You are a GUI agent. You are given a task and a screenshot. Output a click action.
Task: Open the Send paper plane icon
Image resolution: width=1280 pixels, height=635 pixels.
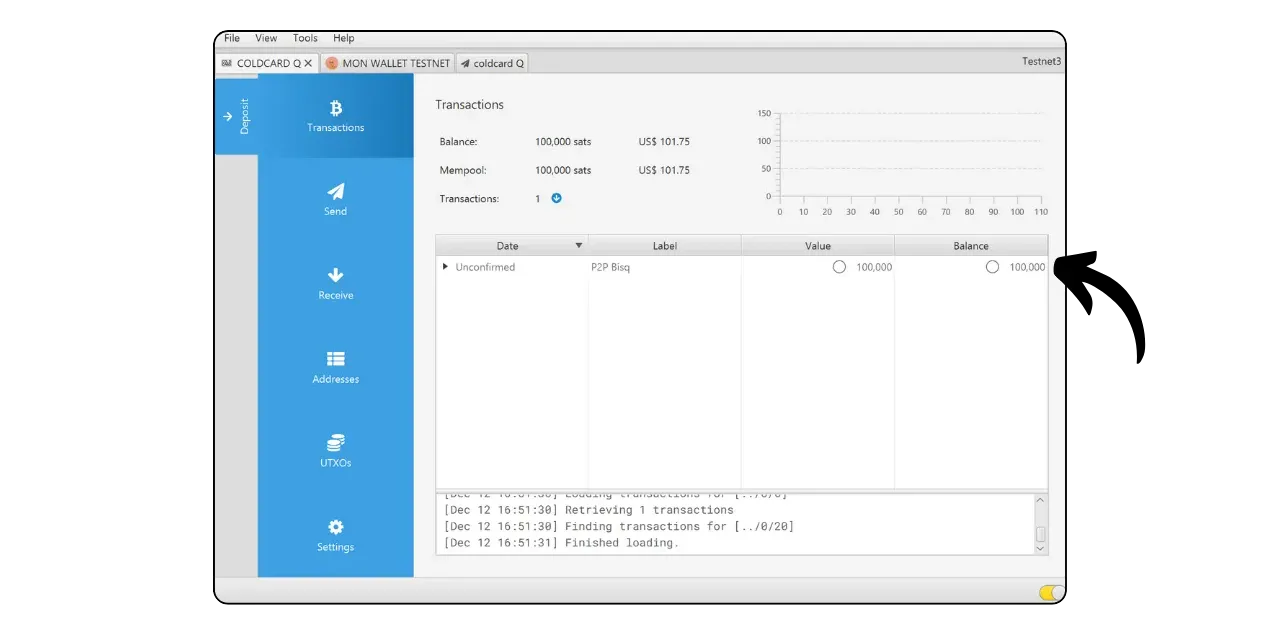tap(336, 192)
